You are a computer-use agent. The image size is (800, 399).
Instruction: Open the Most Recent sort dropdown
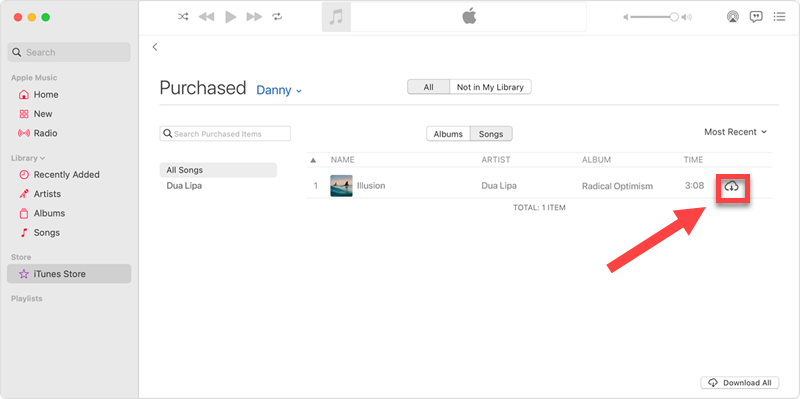click(735, 132)
